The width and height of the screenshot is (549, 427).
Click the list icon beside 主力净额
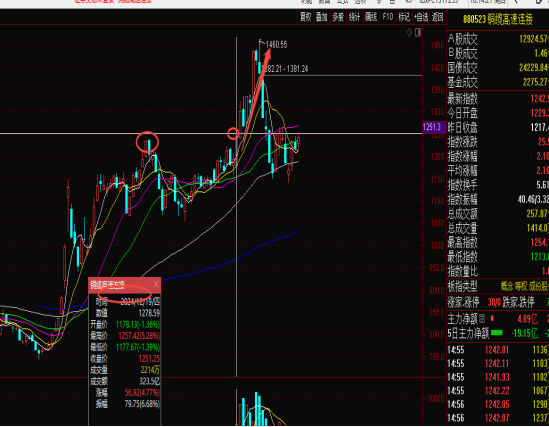click(482, 318)
